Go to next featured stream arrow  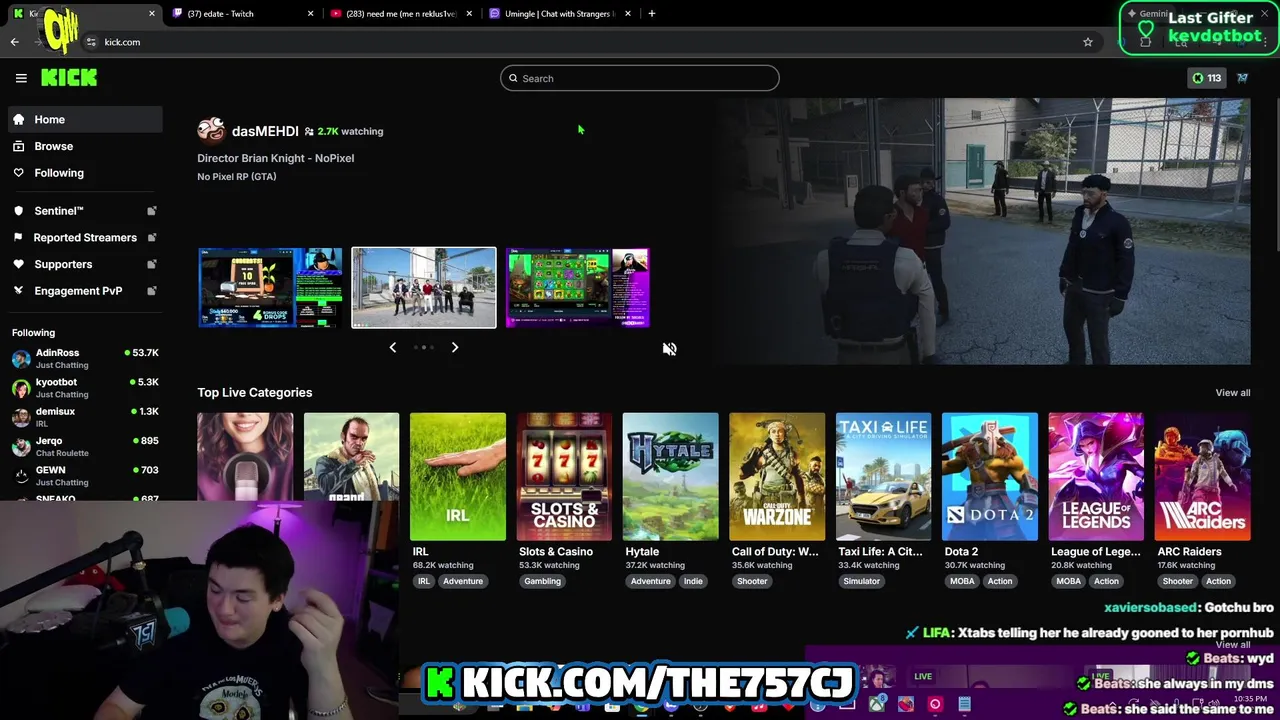point(455,347)
